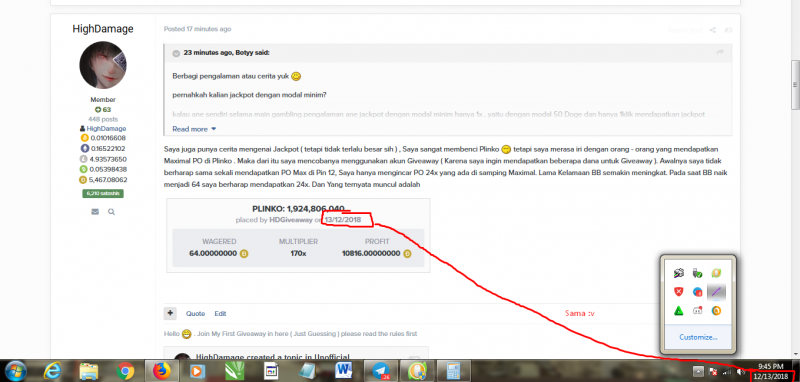
Task: Click the red-X action center flag icon
Action: point(714,373)
